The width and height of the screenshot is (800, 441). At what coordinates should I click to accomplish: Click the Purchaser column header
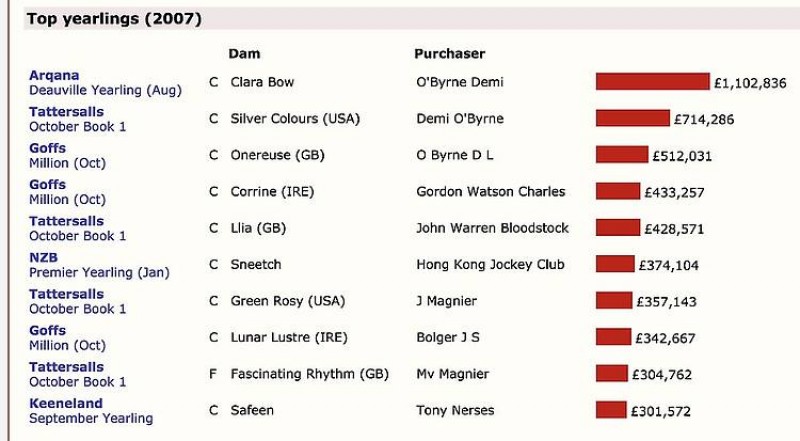tap(449, 53)
